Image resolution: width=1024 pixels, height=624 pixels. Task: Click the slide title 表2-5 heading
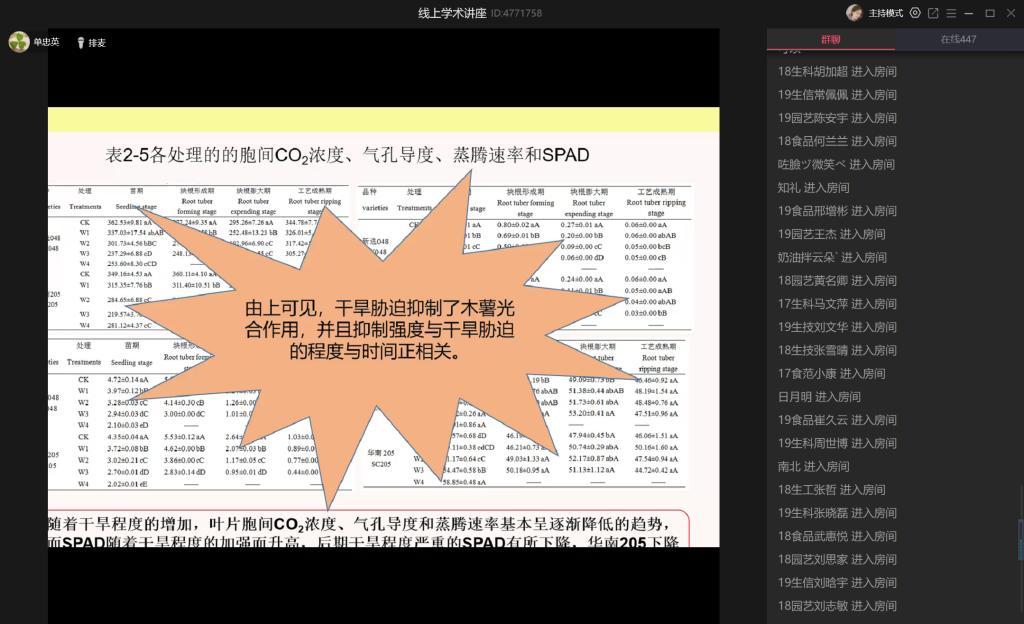pyautogui.click(x=347, y=155)
